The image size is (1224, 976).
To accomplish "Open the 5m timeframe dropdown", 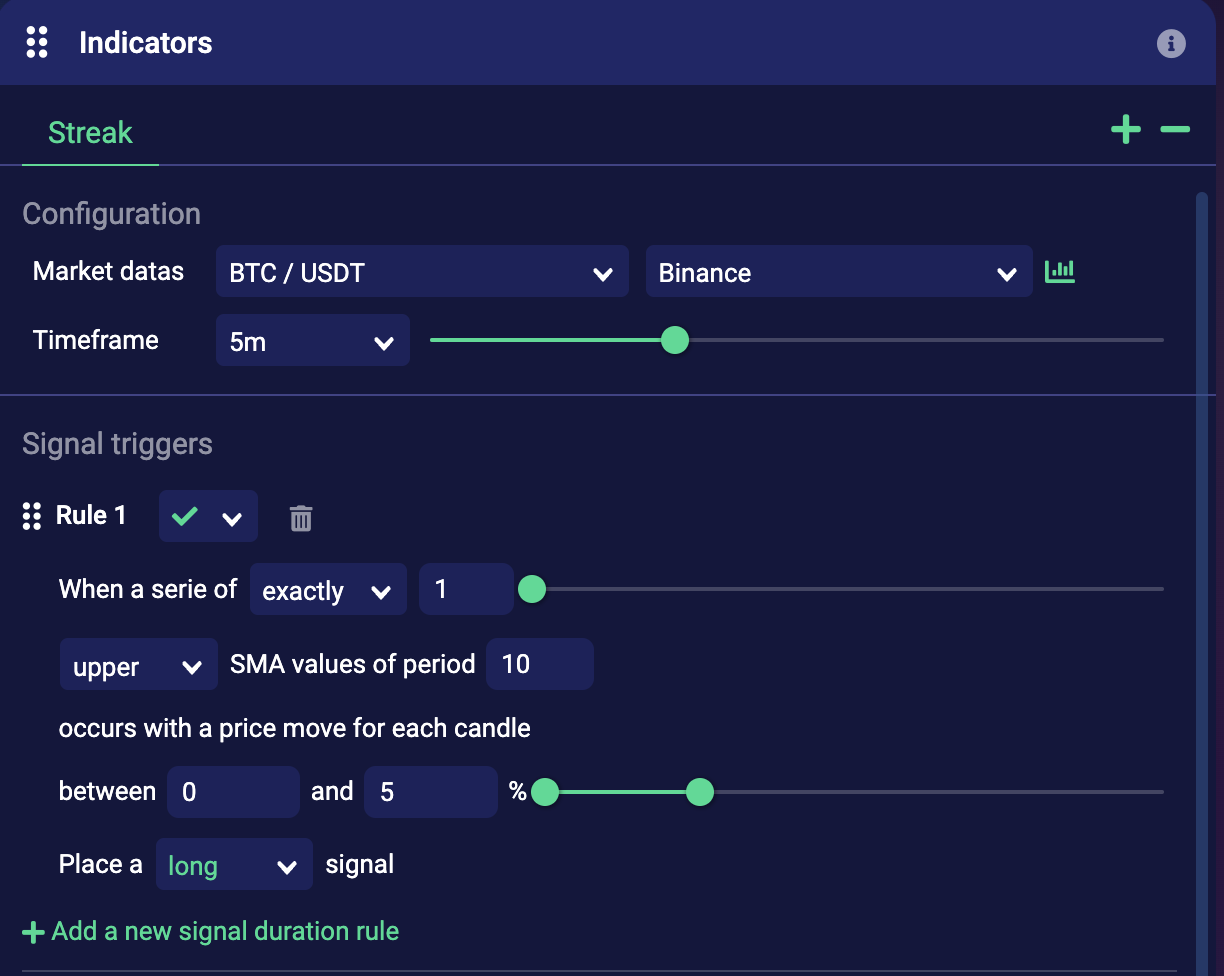I will [312, 341].
